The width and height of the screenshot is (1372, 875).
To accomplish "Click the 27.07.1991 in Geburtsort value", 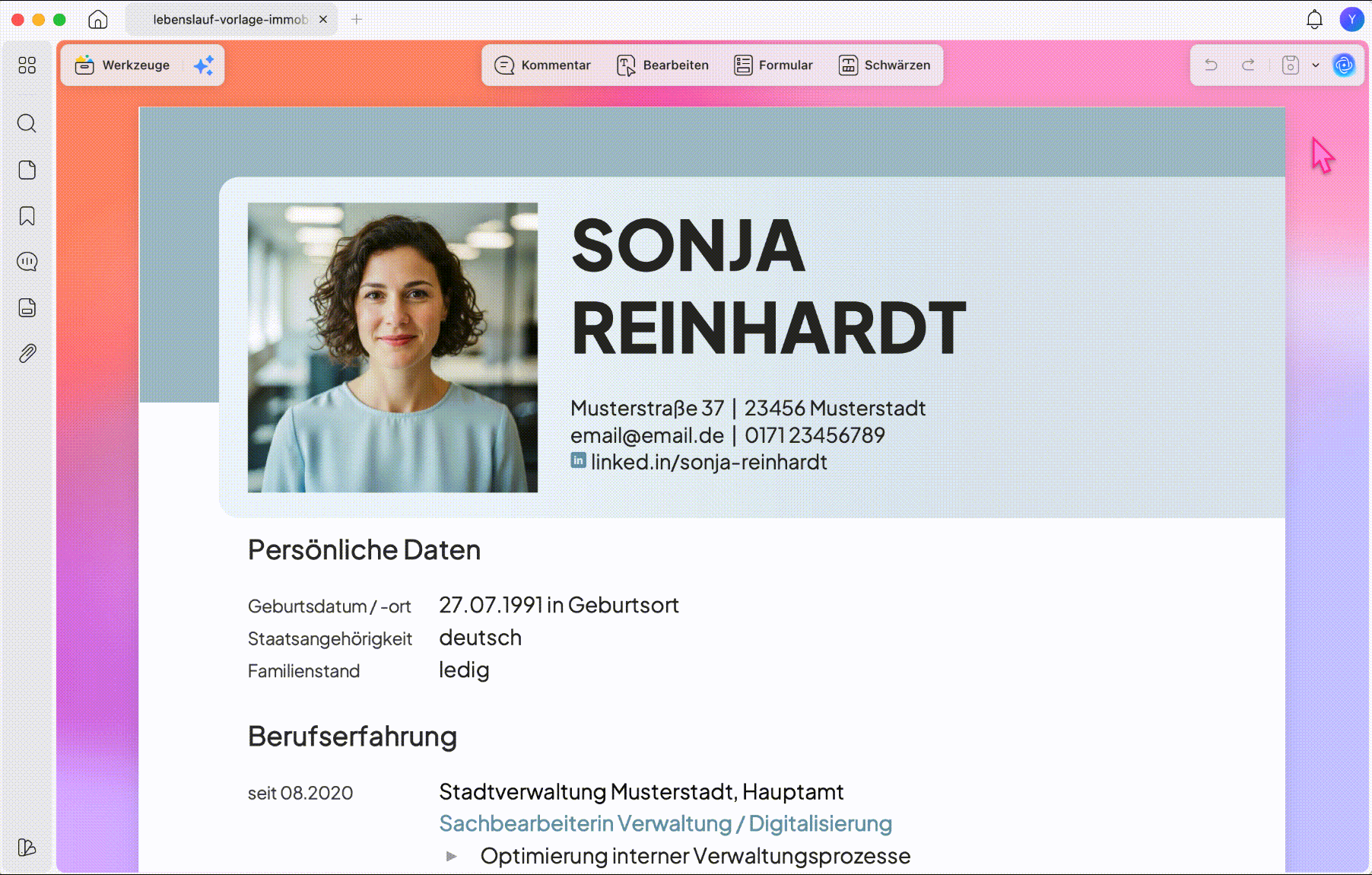I will (559, 606).
